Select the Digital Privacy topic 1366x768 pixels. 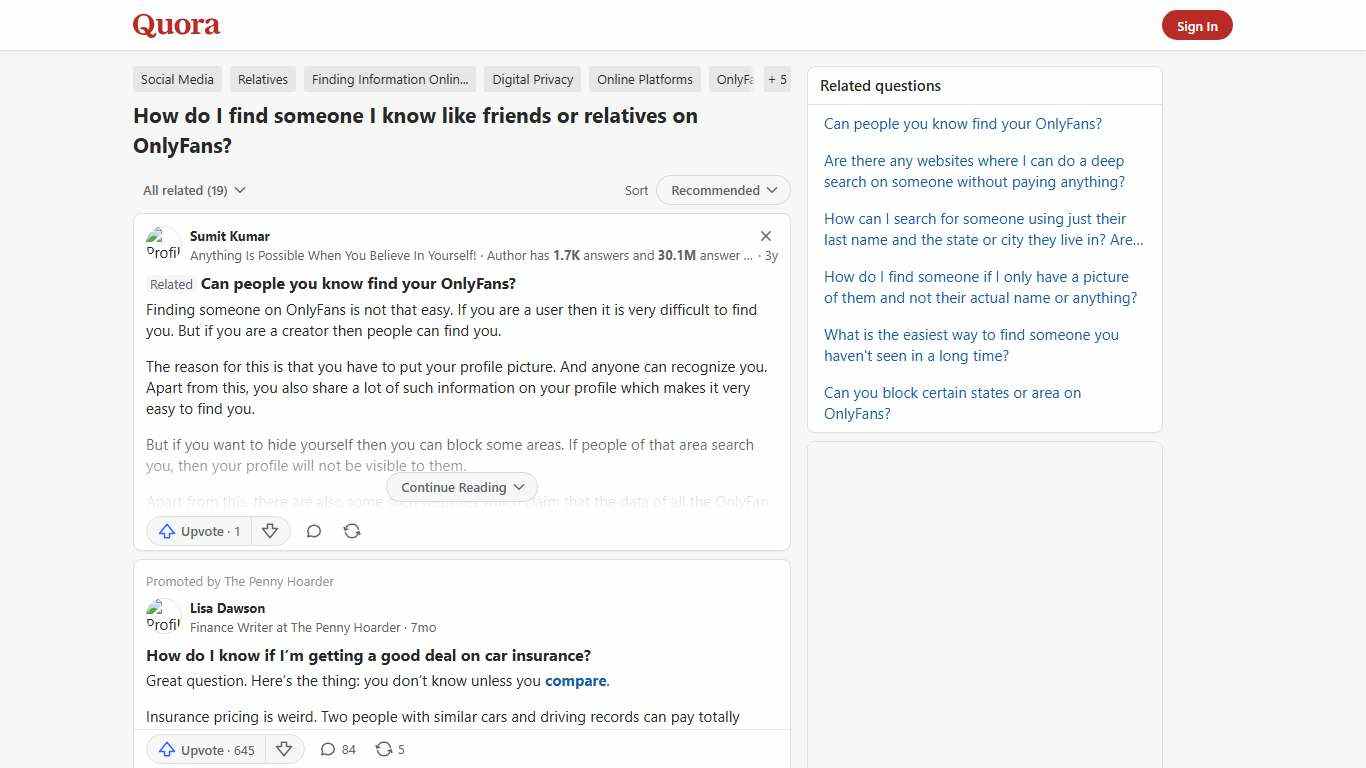click(532, 79)
